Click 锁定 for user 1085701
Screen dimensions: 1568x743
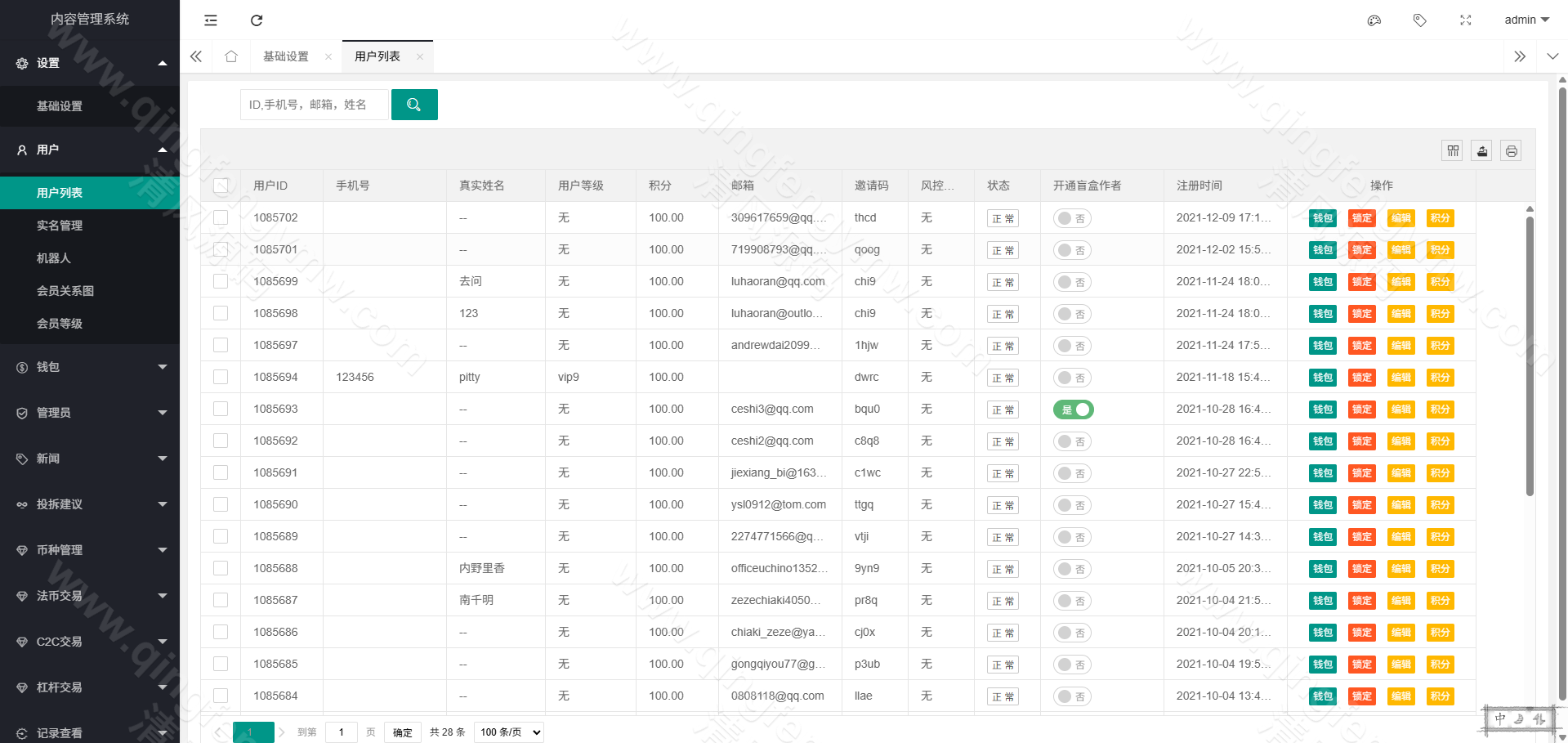(x=1362, y=250)
